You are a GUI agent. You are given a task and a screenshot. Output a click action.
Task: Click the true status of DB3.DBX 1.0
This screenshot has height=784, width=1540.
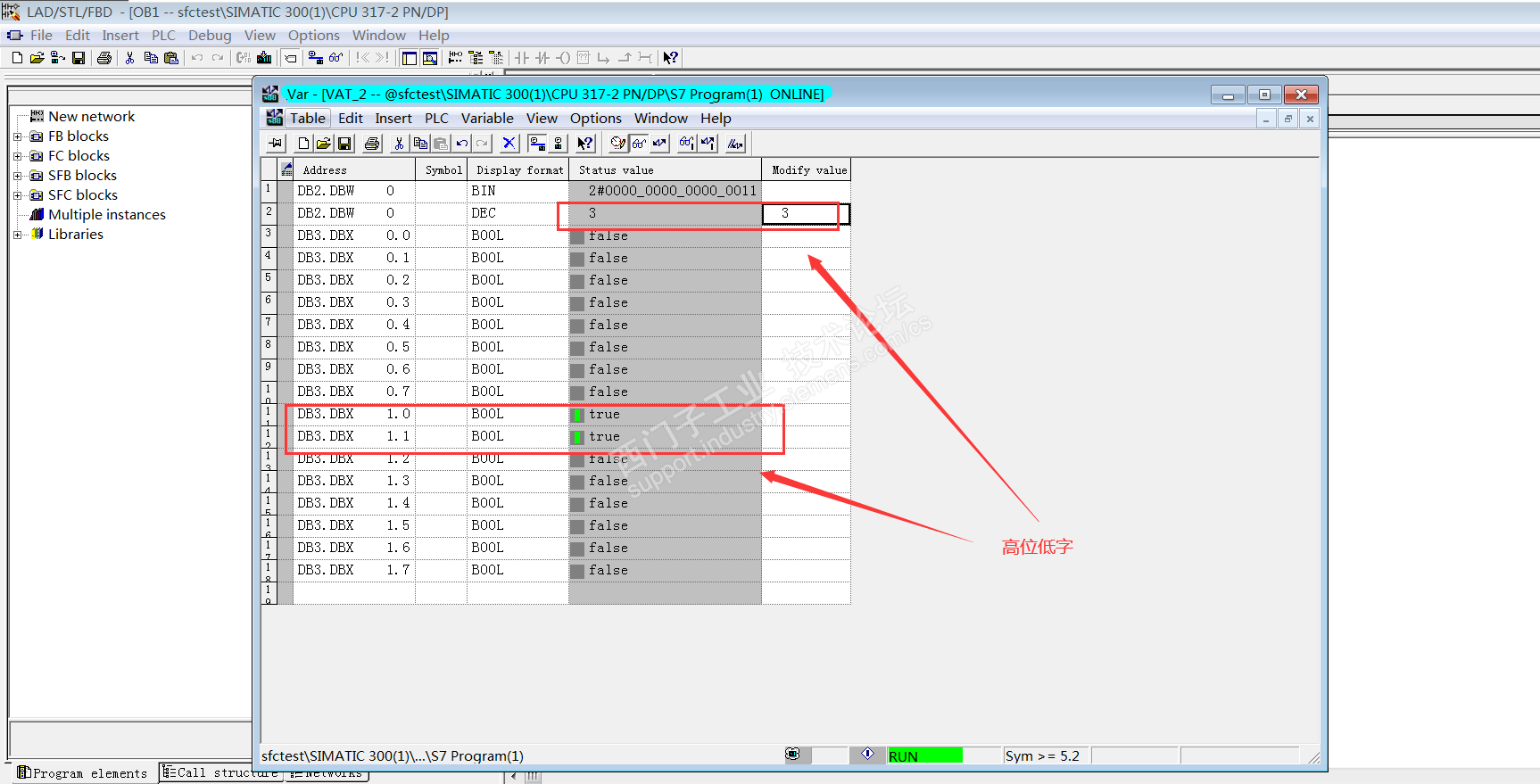[665, 415]
